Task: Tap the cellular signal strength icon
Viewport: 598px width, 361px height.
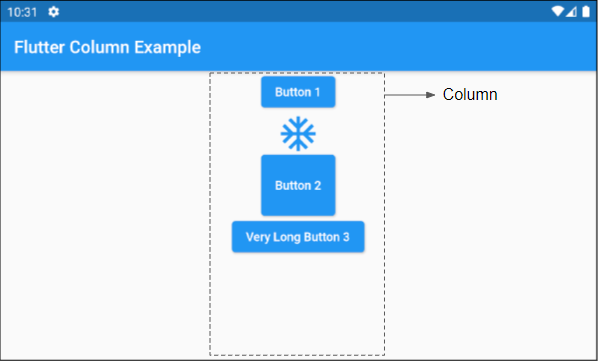Action: coord(571,12)
